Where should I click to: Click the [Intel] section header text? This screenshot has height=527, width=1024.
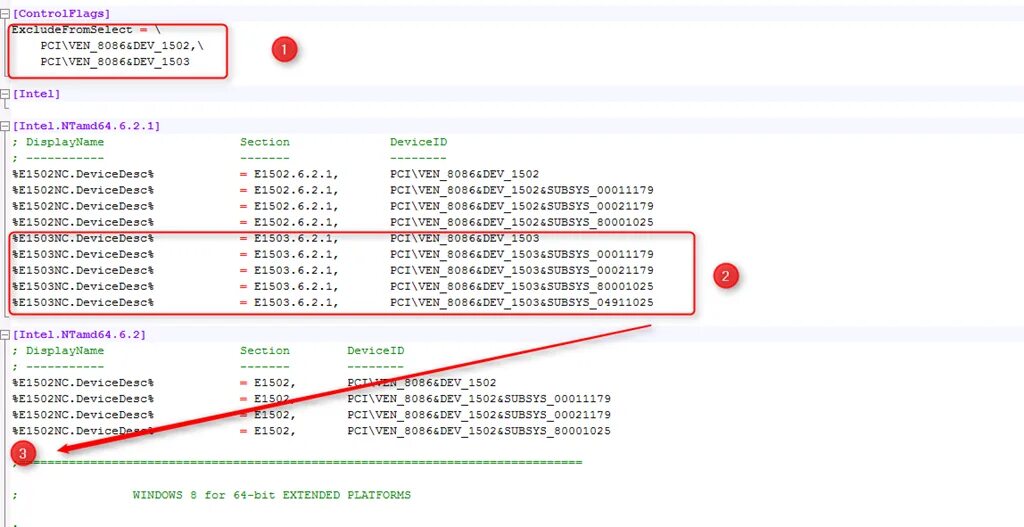pos(36,94)
